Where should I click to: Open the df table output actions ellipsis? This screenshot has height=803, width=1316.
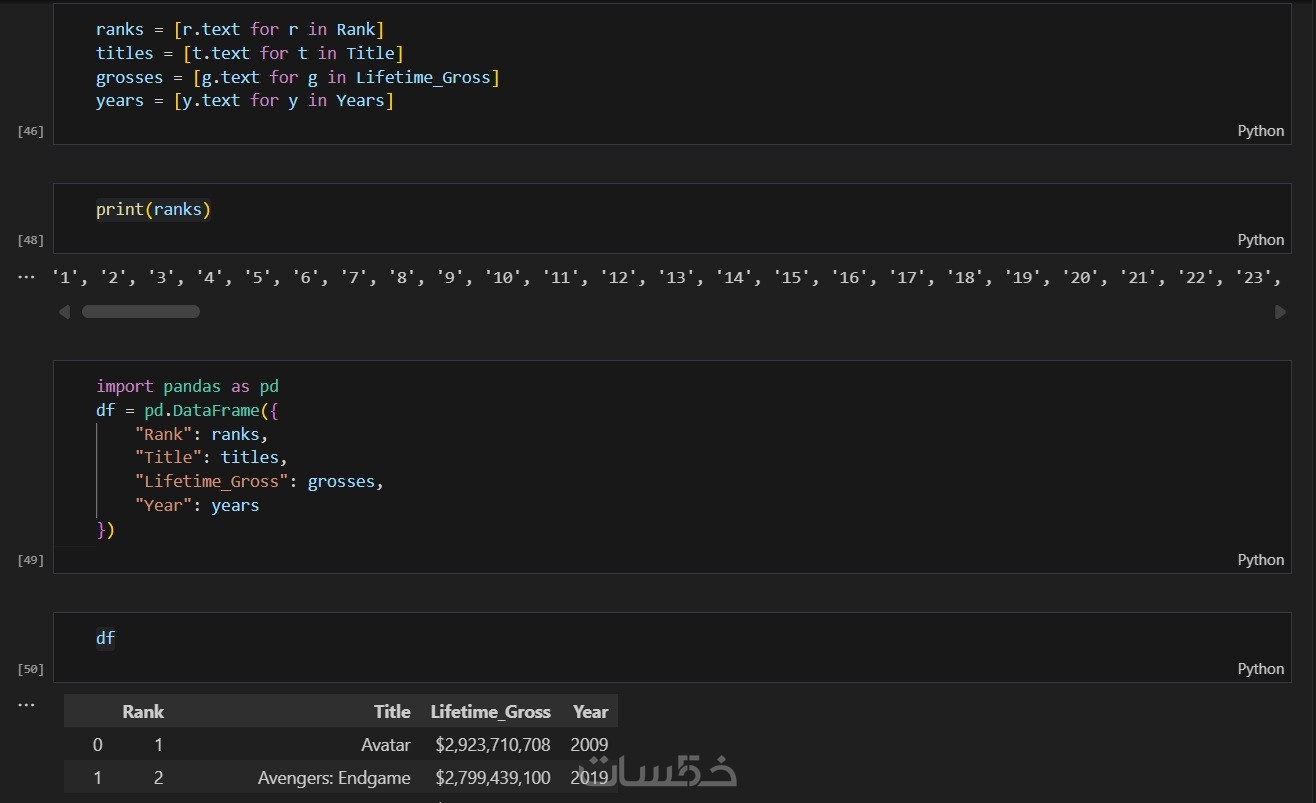tap(26, 705)
